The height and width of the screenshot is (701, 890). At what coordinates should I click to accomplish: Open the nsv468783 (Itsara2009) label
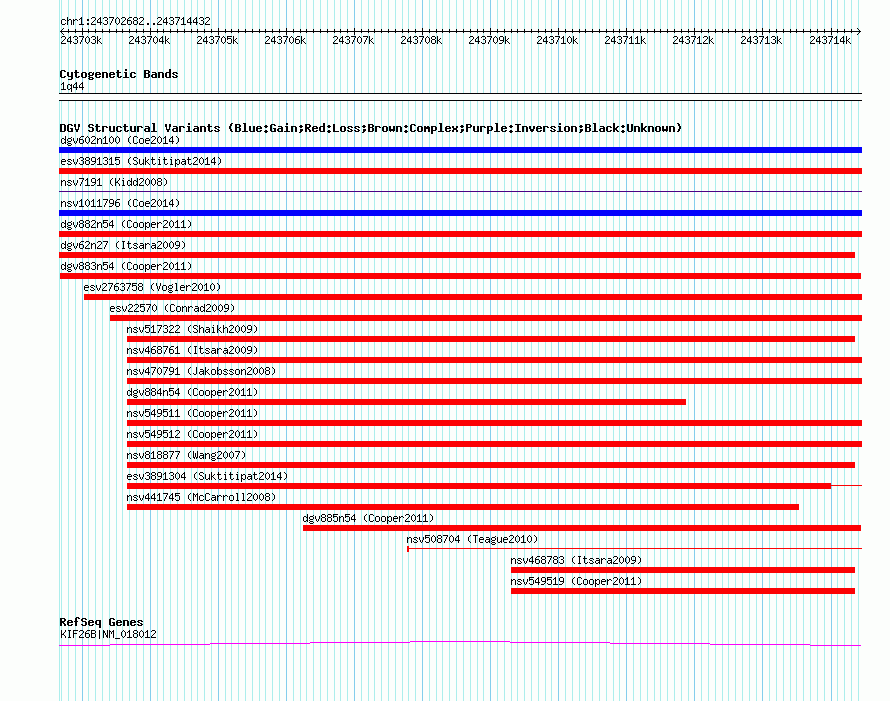click(x=576, y=560)
